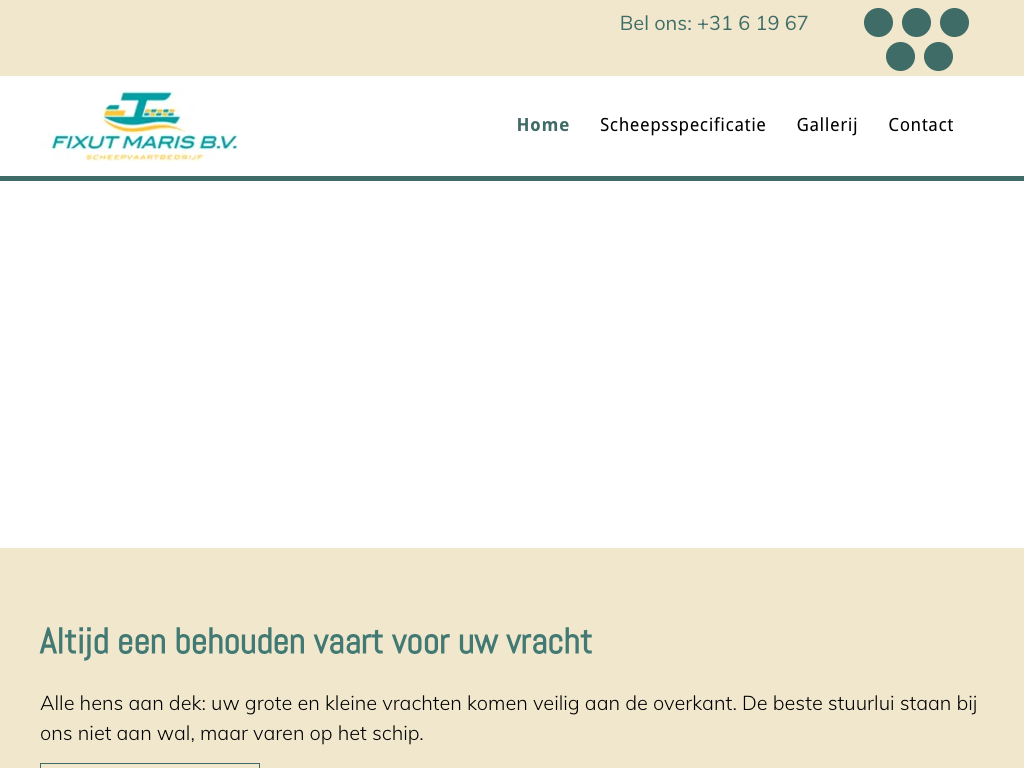Open the Gallerij page
Viewport: 1024px width, 768px height.
[826, 125]
